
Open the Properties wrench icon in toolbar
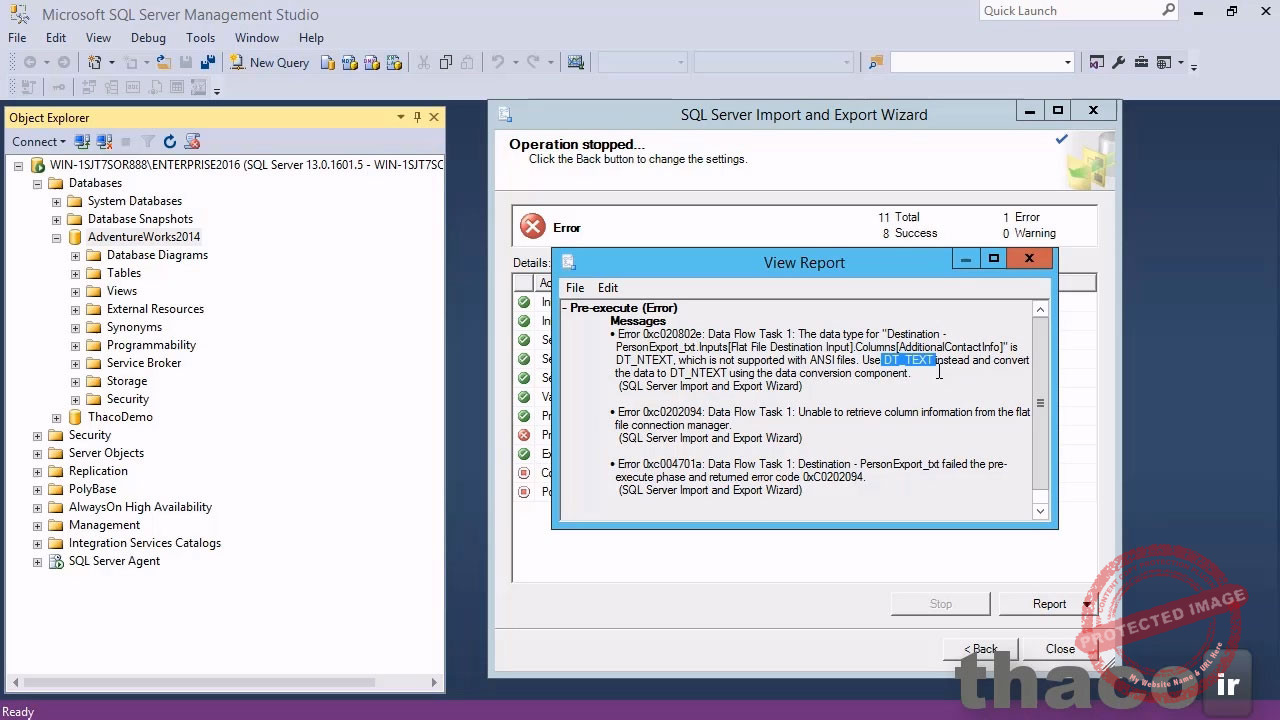[1118, 62]
